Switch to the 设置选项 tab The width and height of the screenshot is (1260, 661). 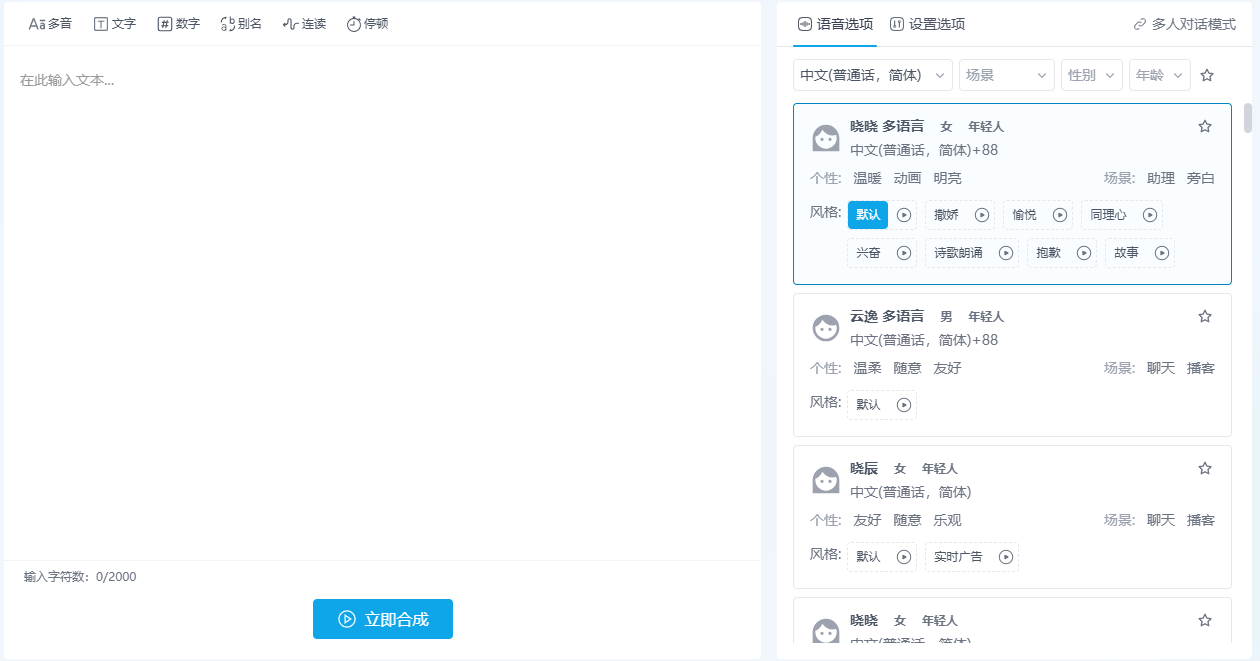pyautogui.click(x=927, y=24)
